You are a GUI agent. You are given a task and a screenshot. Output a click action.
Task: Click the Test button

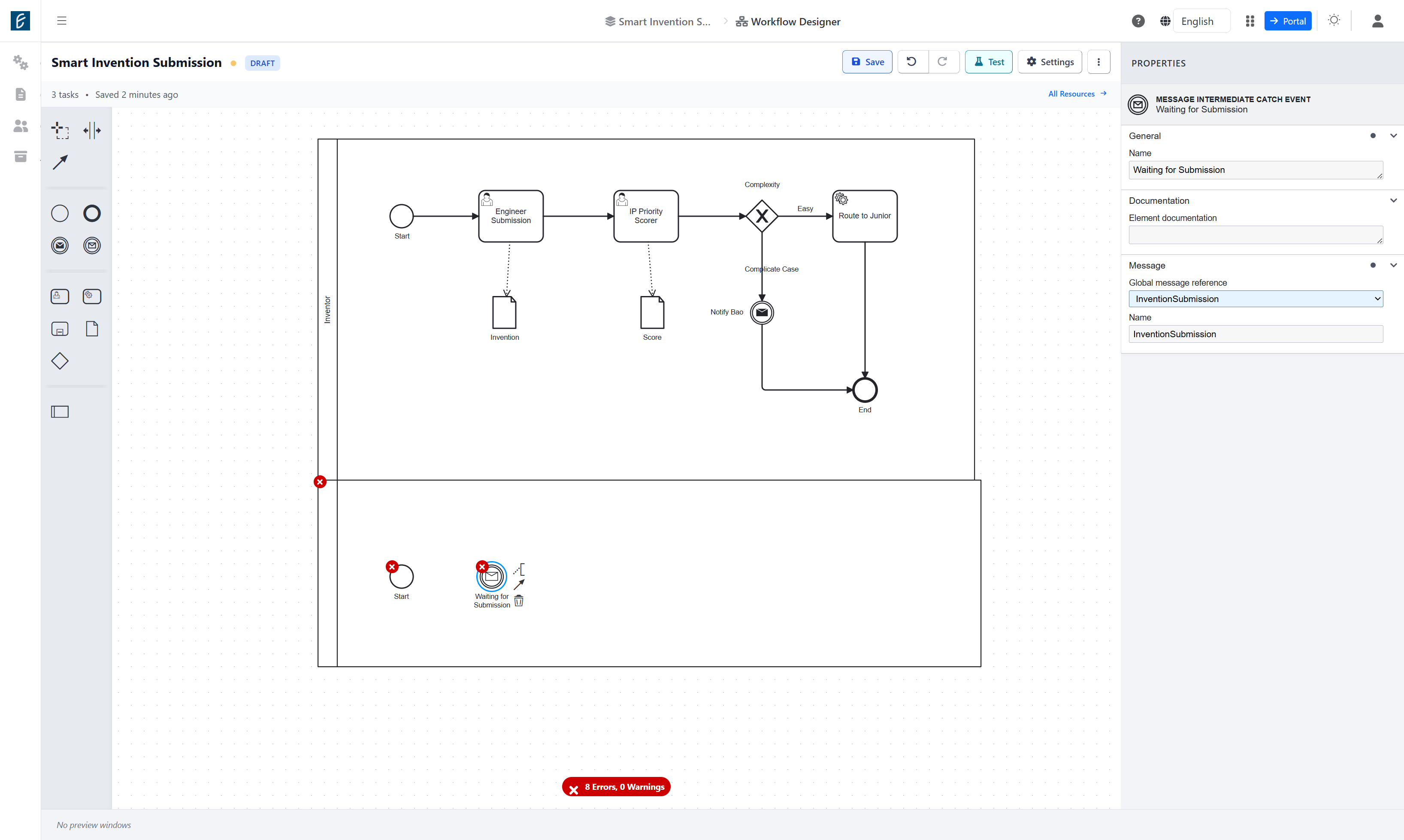[x=989, y=62]
